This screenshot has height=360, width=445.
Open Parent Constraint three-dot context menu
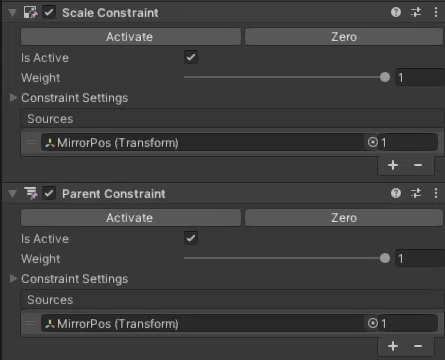(x=436, y=193)
